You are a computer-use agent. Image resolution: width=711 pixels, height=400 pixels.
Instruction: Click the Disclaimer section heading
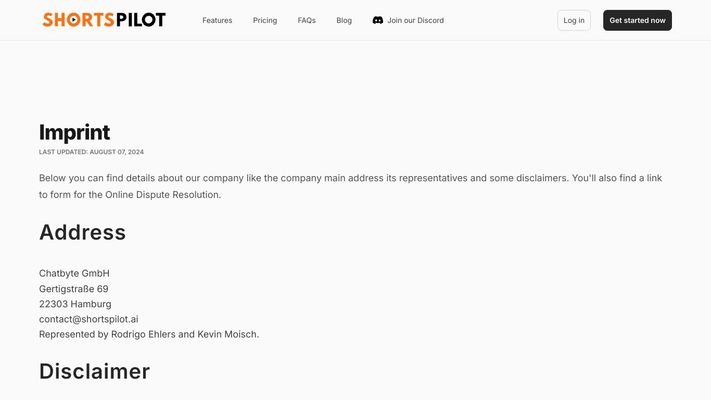coord(94,371)
